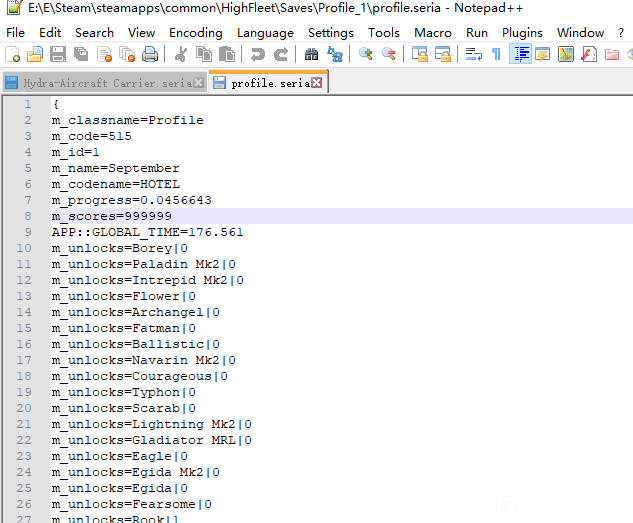633x523 pixels.
Task: Click line m_unlocks=Gladiator MRL|0
Action: point(151,440)
